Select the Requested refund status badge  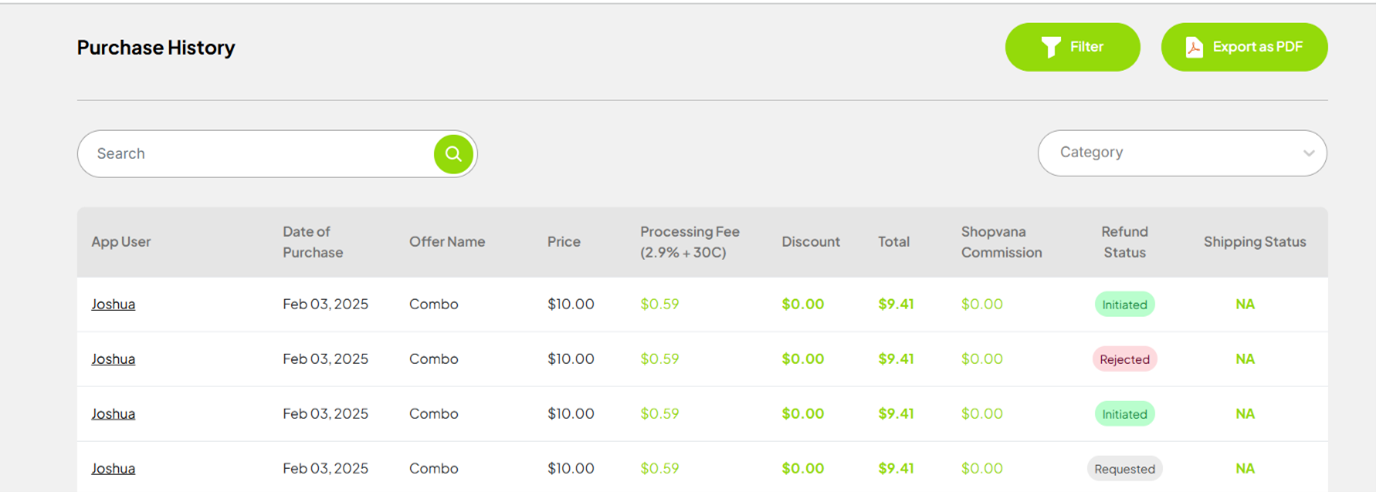point(1124,469)
